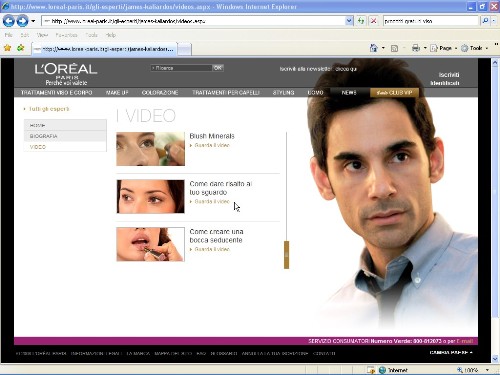The width and height of the screenshot is (500, 375).
Task: Open the search provider options dropdown
Action: (494, 21)
